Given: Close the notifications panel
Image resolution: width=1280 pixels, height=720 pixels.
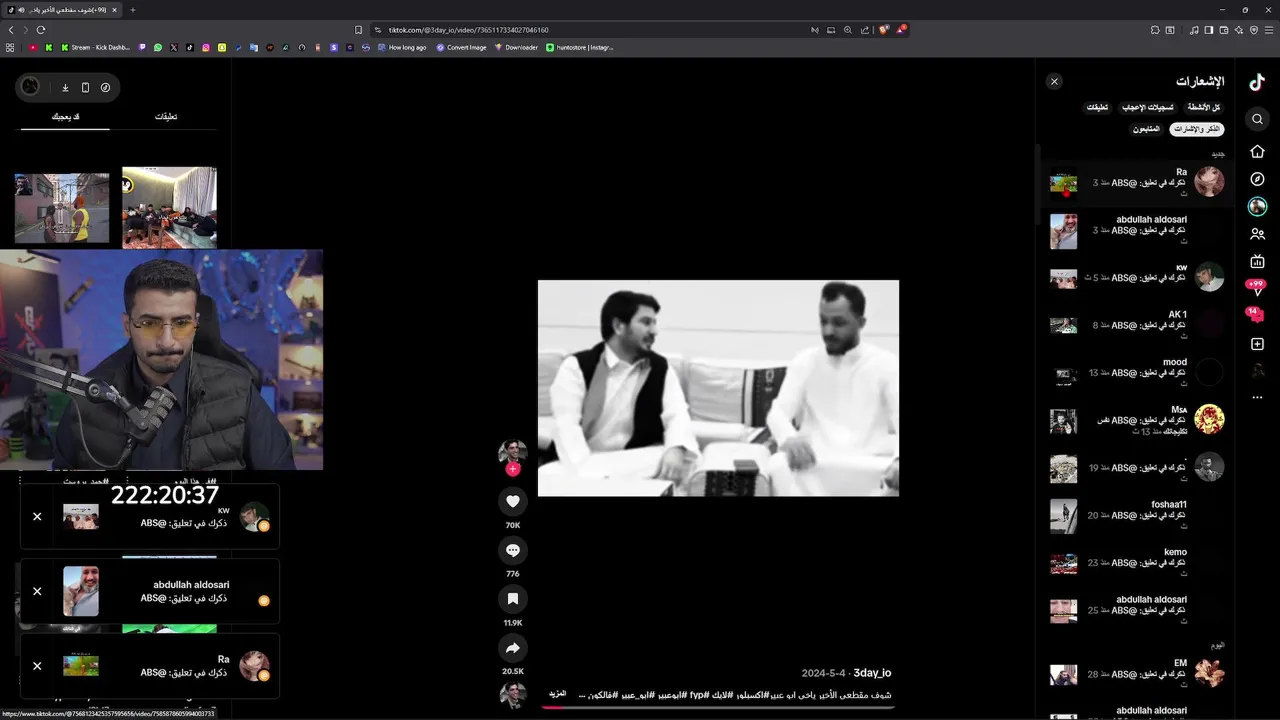Looking at the screenshot, I should [x=1054, y=82].
